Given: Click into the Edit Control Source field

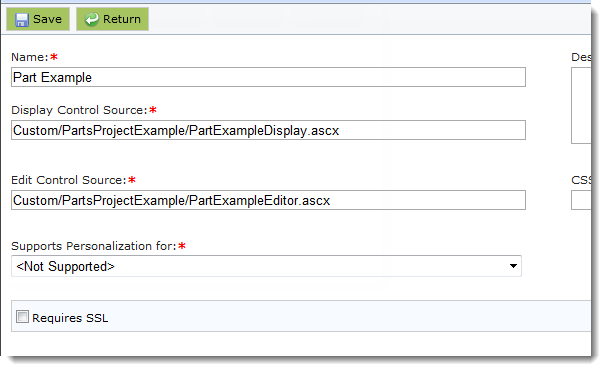Looking at the screenshot, I should (268, 200).
